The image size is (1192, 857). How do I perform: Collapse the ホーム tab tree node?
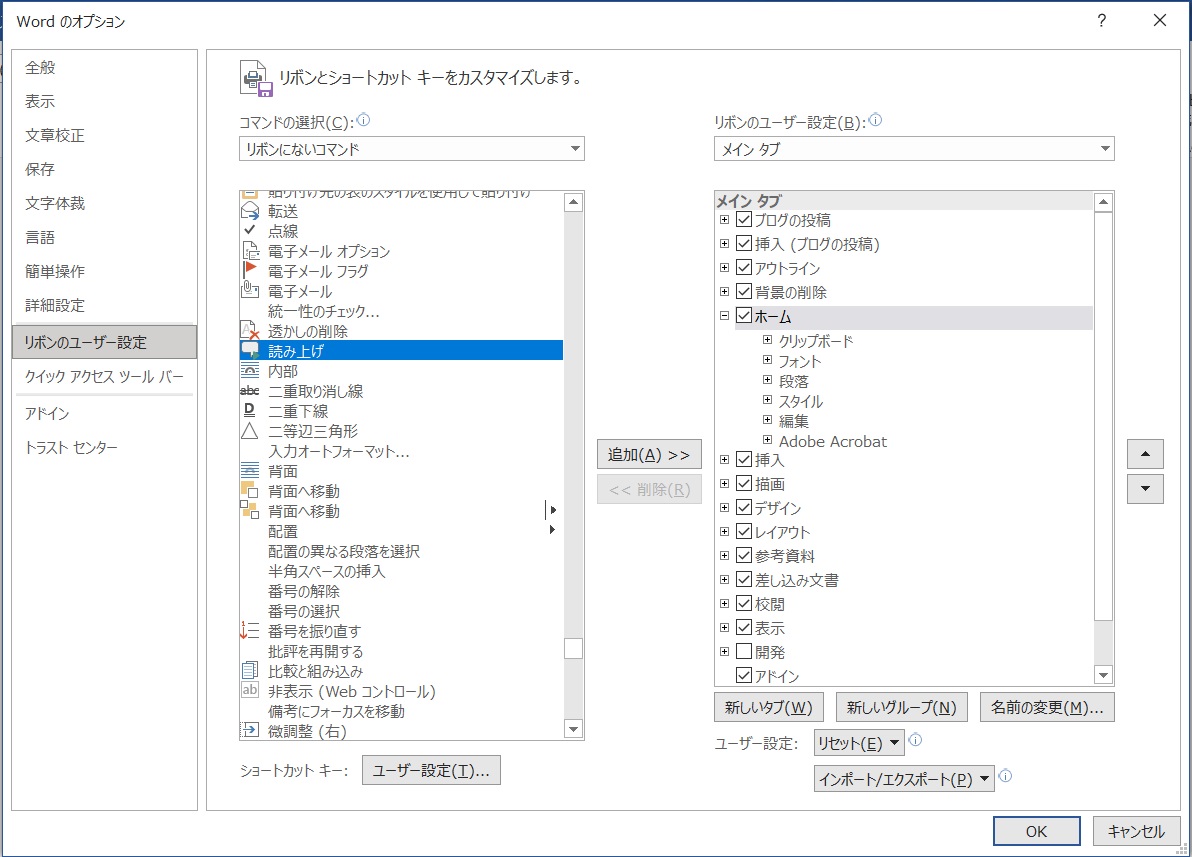click(x=726, y=315)
